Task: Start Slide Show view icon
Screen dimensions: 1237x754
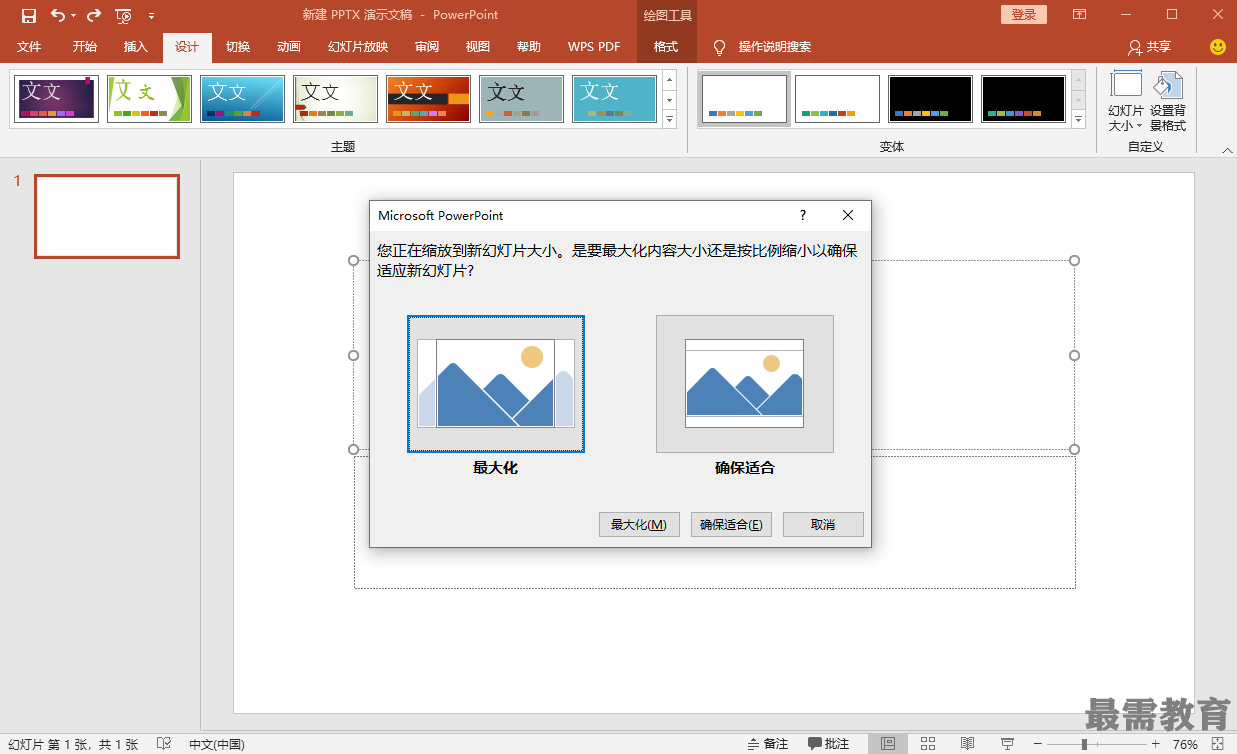Action: 1007,744
